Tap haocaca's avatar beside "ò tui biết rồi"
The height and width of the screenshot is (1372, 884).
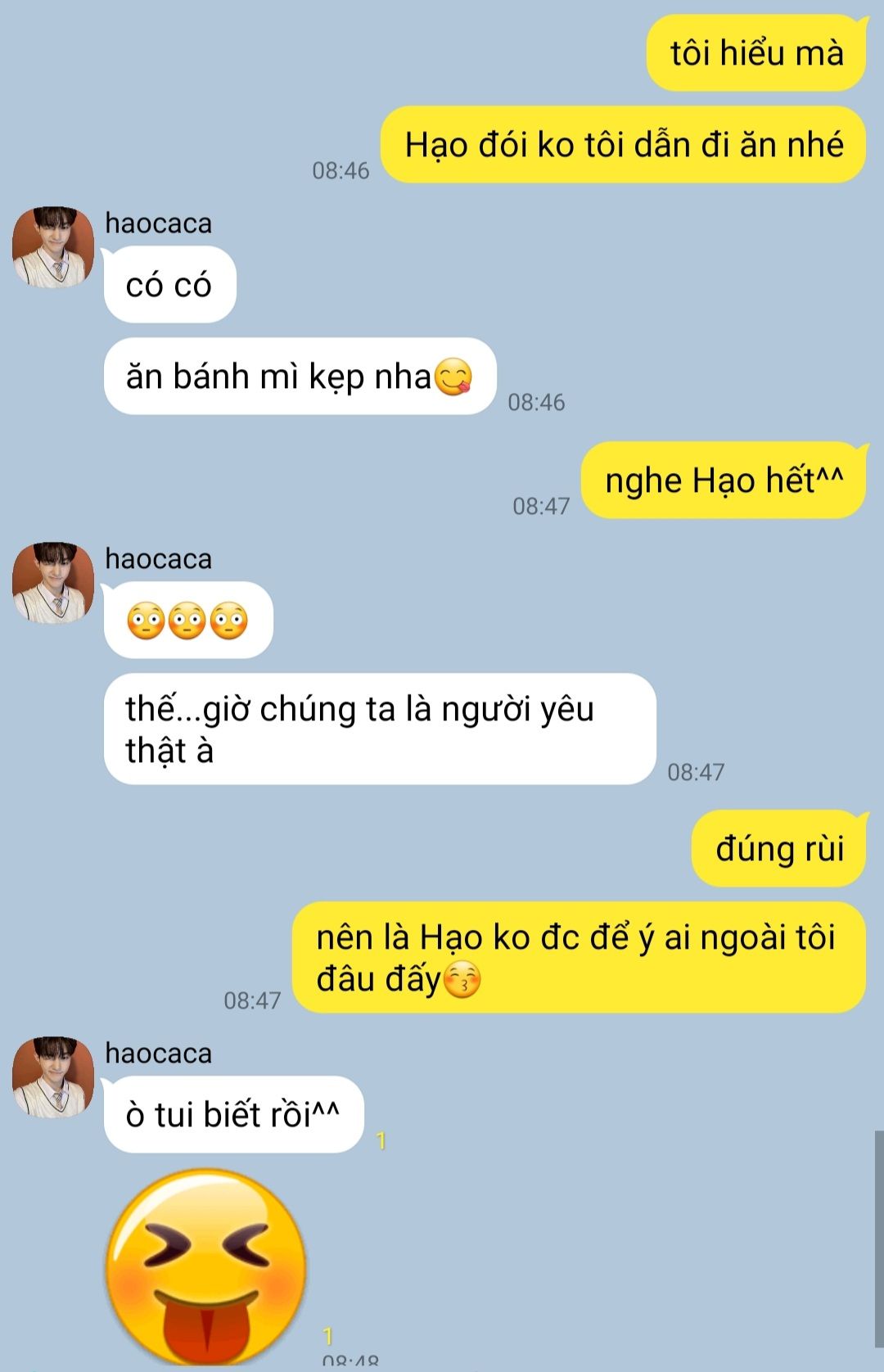[x=53, y=1077]
